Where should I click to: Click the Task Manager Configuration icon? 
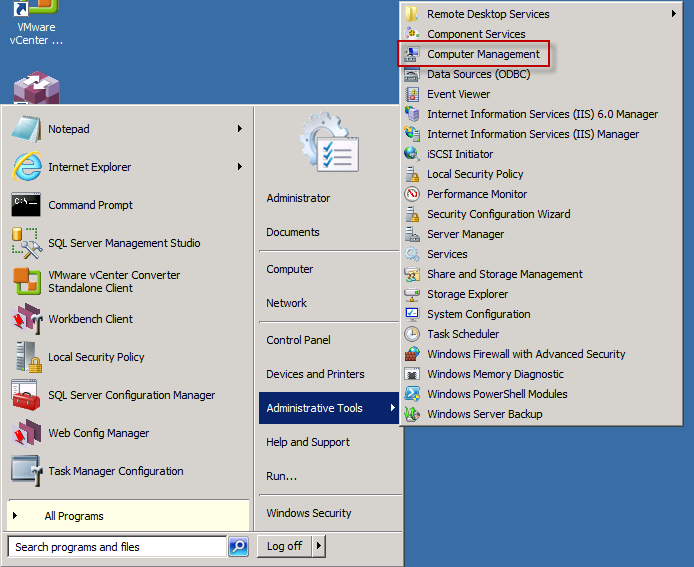click(27, 471)
